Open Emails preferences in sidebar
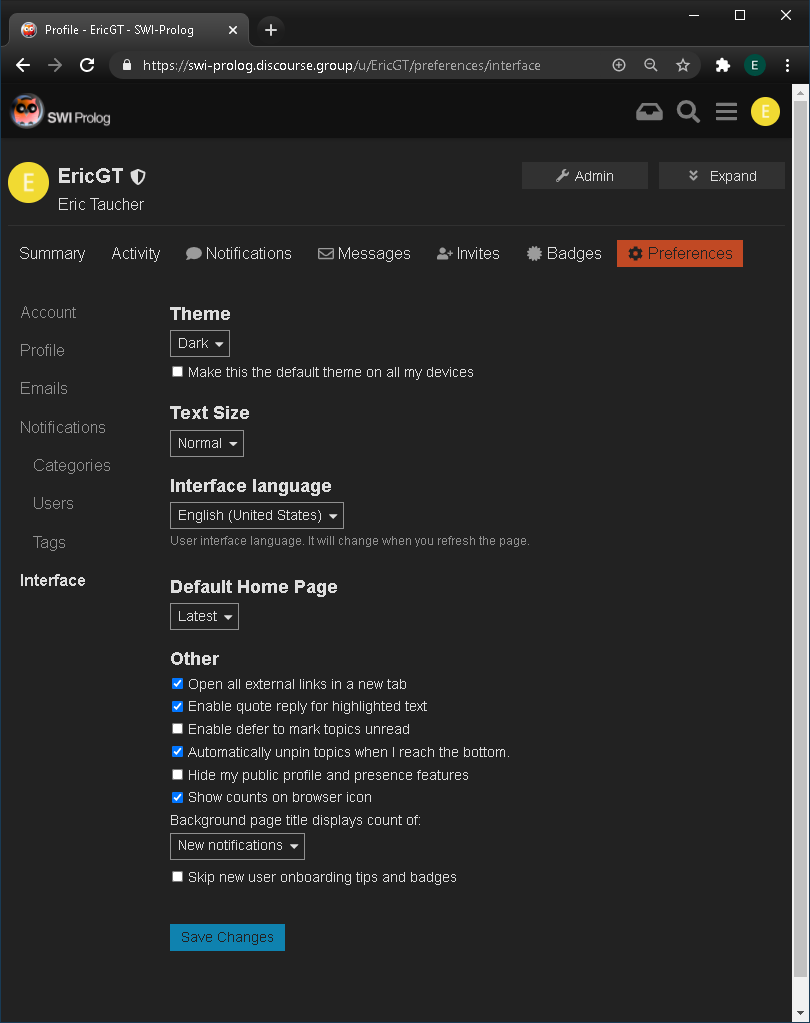Viewport: 810px width, 1023px height. point(44,389)
